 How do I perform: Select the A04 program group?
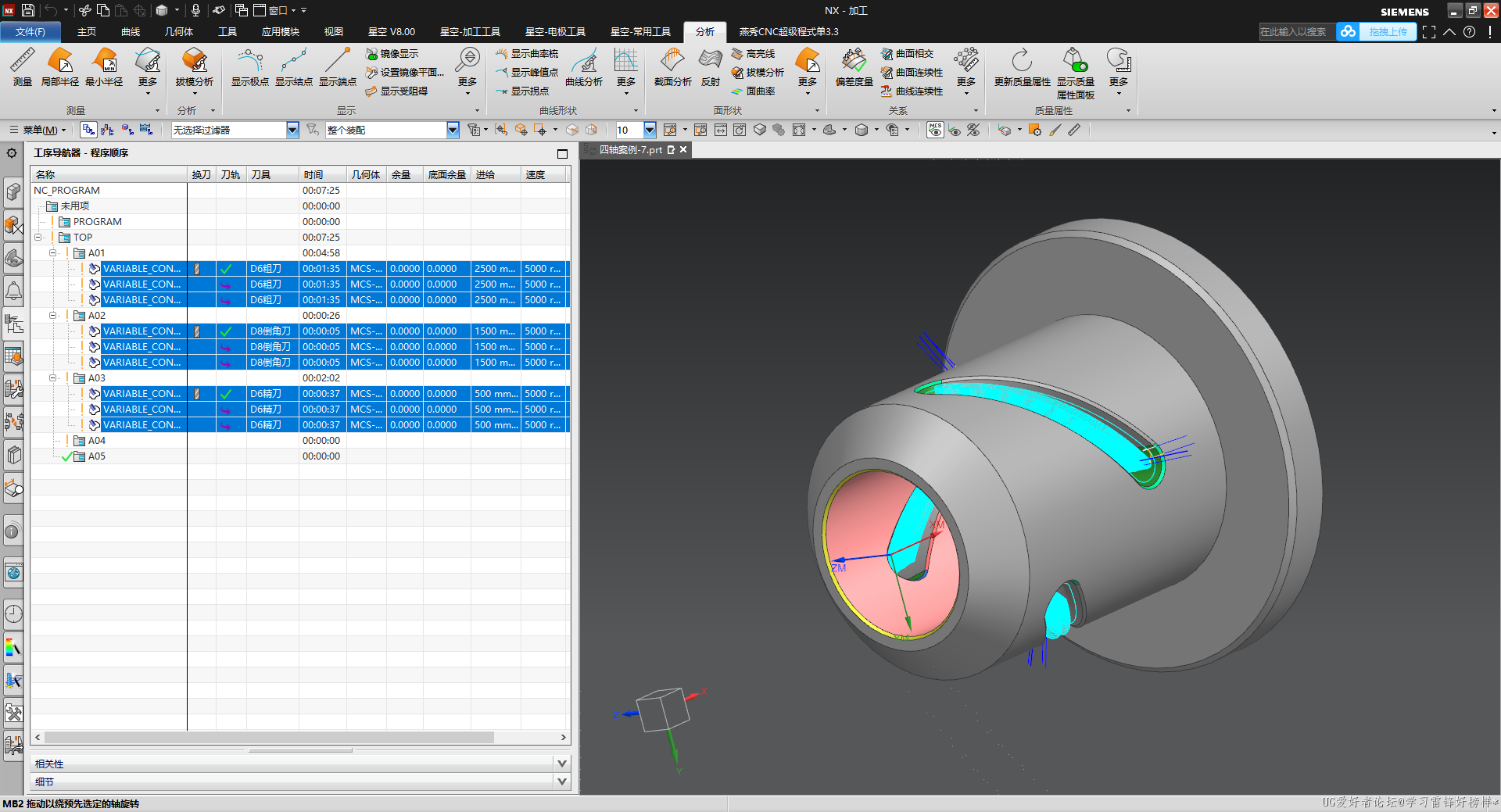coord(96,441)
